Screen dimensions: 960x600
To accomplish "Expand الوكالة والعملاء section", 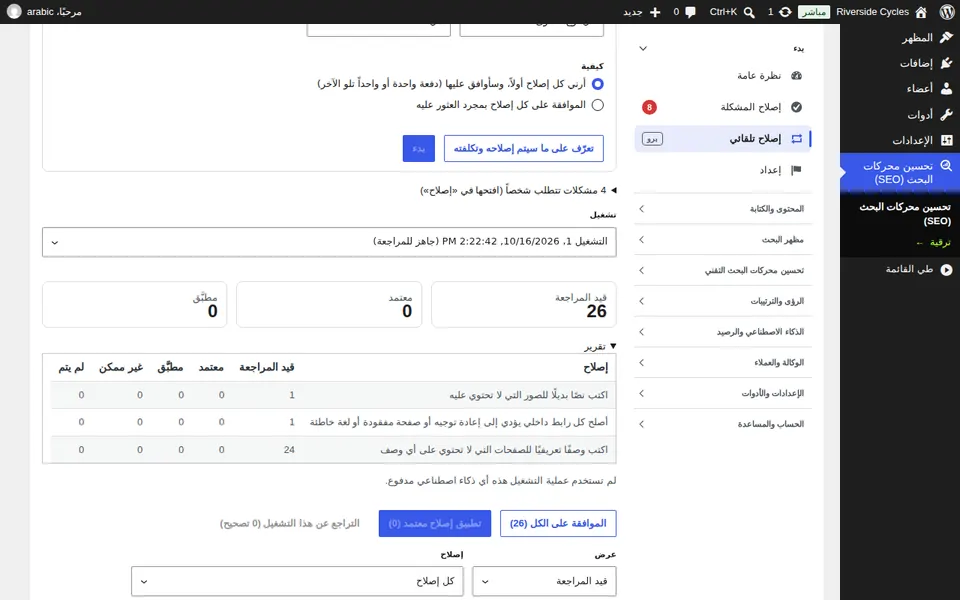I will pos(723,362).
